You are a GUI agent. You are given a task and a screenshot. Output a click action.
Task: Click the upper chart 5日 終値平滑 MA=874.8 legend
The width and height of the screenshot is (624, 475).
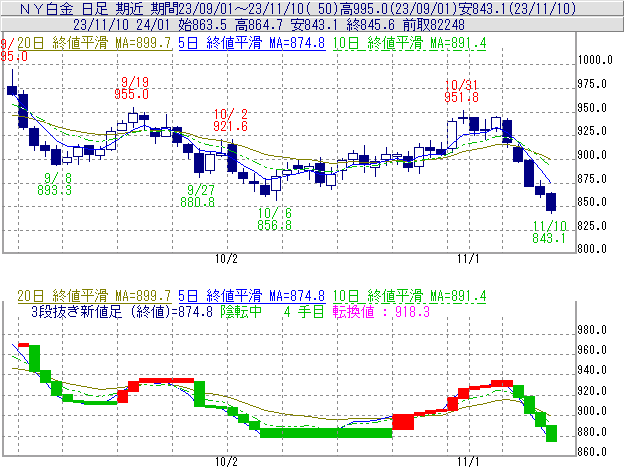click(252, 43)
